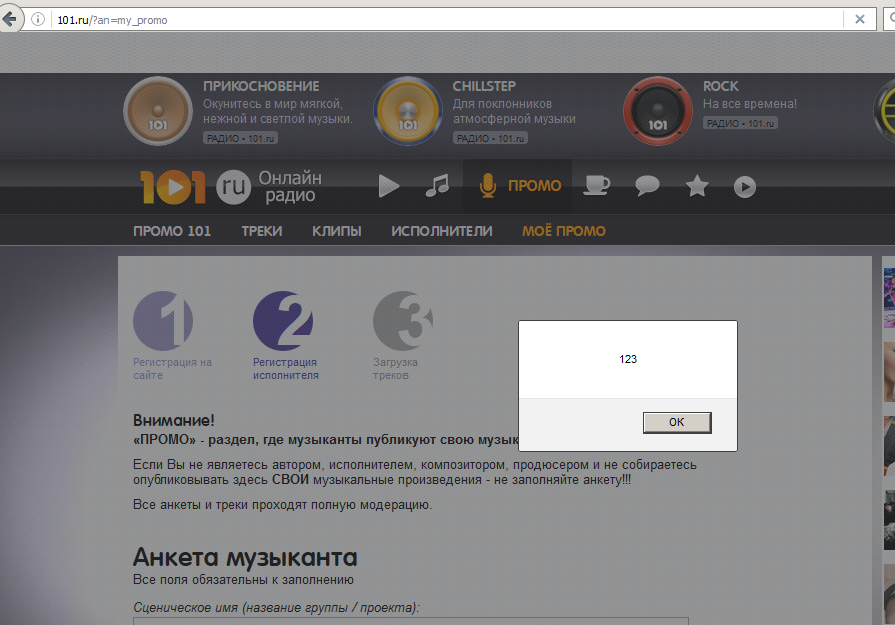895x625 pixels.
Task: Click the Внимание! heading
Action: point(174,421)
